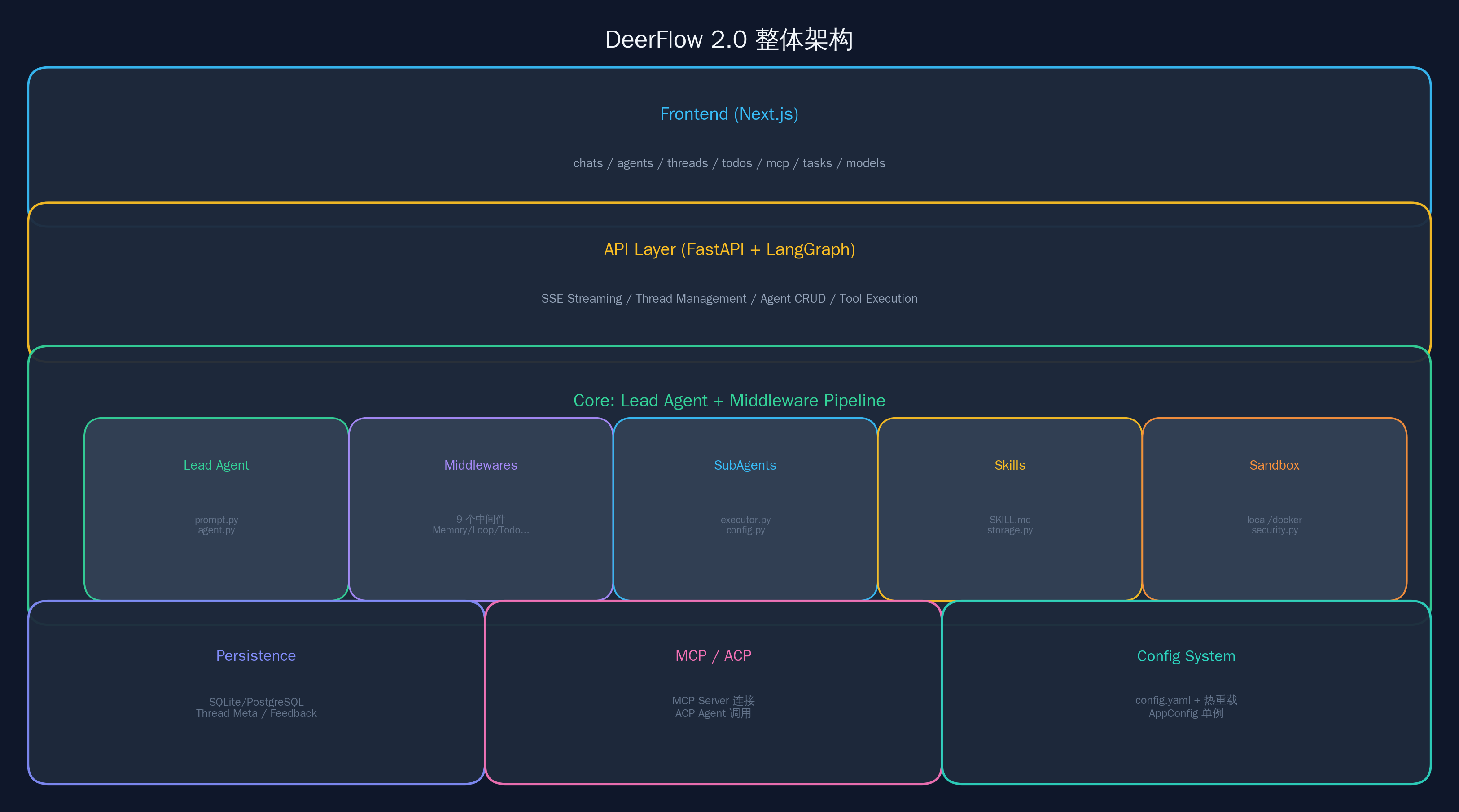The image size is (1459, 812).
Task: Click the word "threads" in the Frontend layer
Action: click(688, 163)
